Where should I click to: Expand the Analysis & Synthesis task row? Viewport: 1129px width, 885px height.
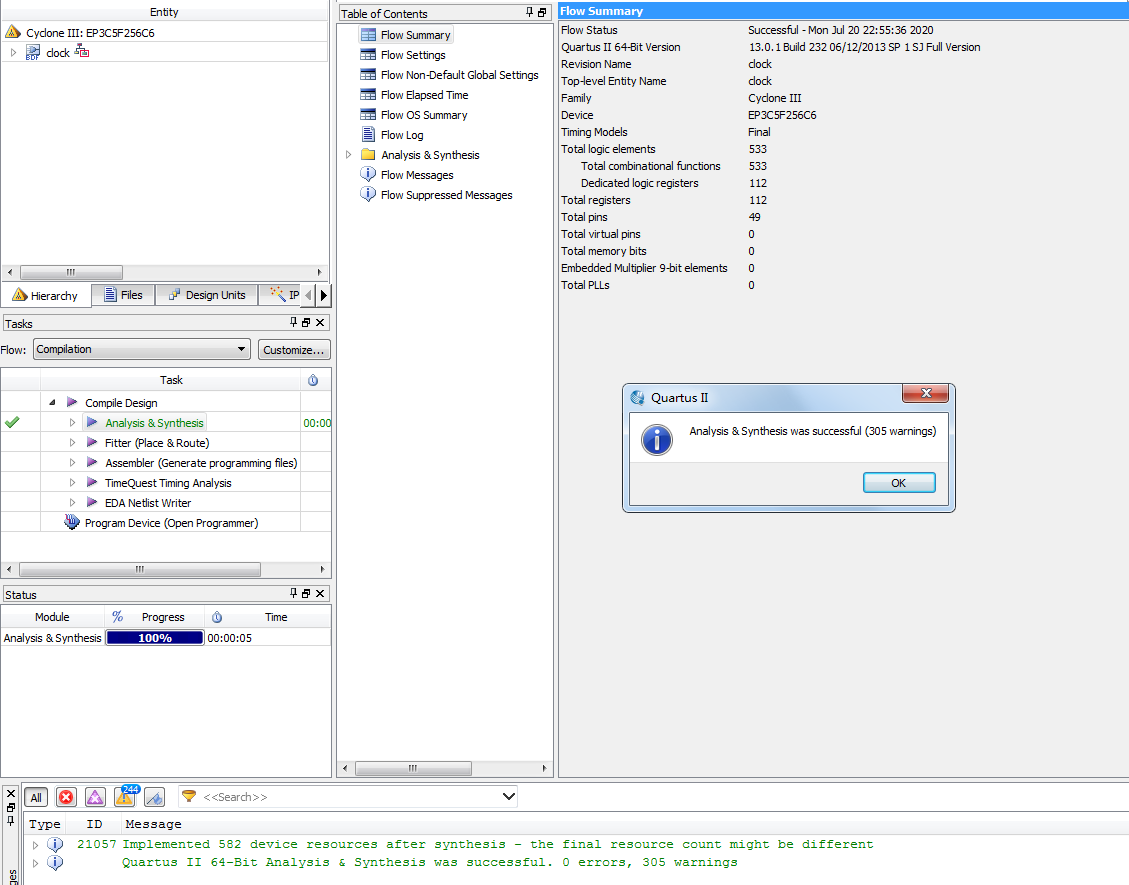(72, 423)
